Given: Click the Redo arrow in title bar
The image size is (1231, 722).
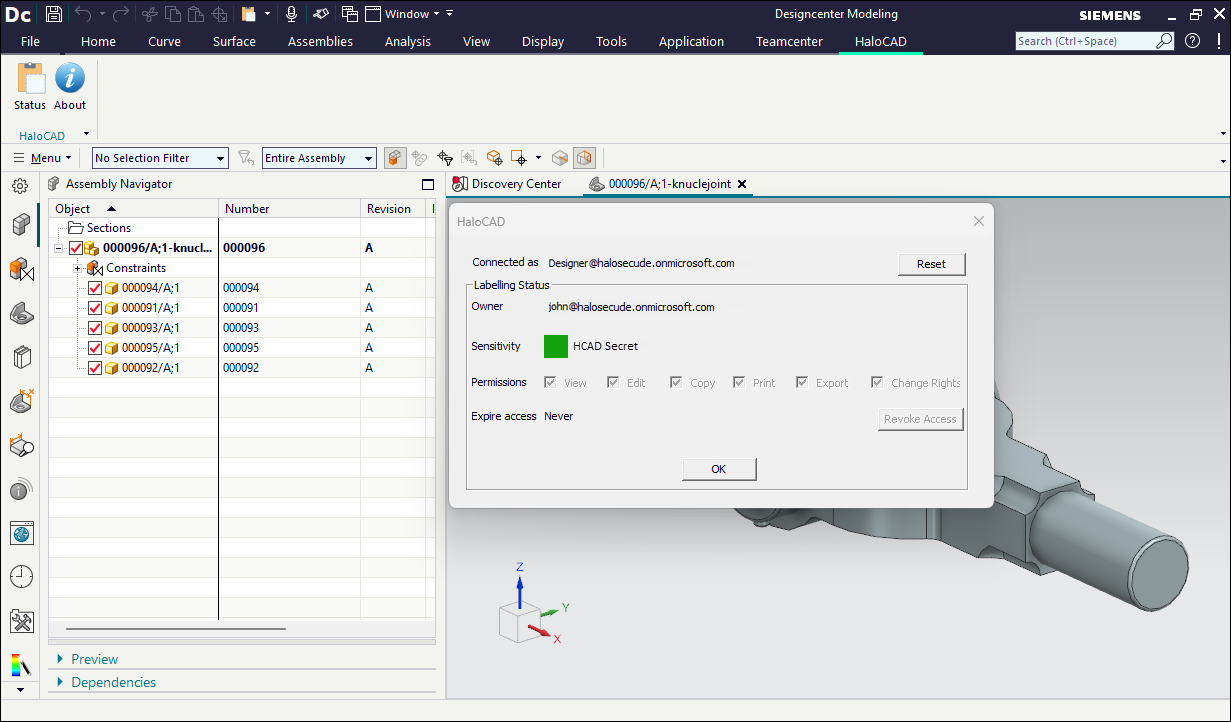Looking at the screenshot, I should [x=120, y=14].
